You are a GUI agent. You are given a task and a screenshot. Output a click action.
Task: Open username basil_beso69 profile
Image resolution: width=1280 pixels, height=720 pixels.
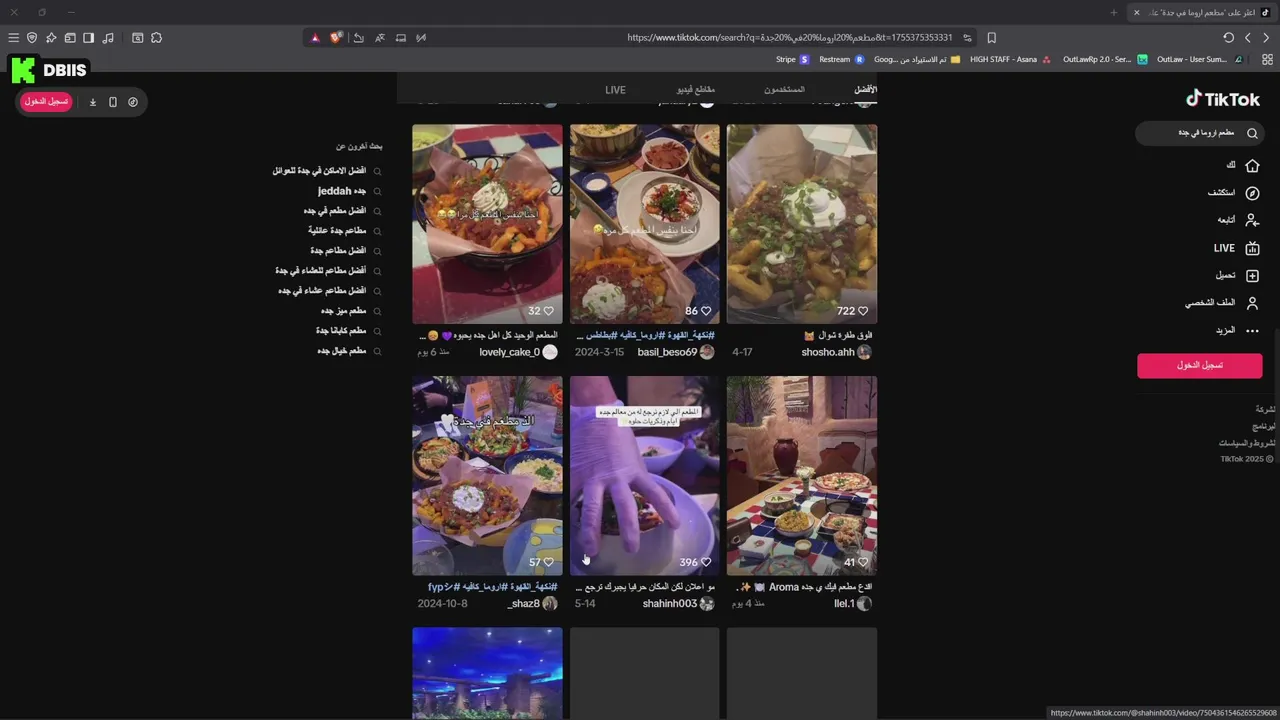[667, 352]
